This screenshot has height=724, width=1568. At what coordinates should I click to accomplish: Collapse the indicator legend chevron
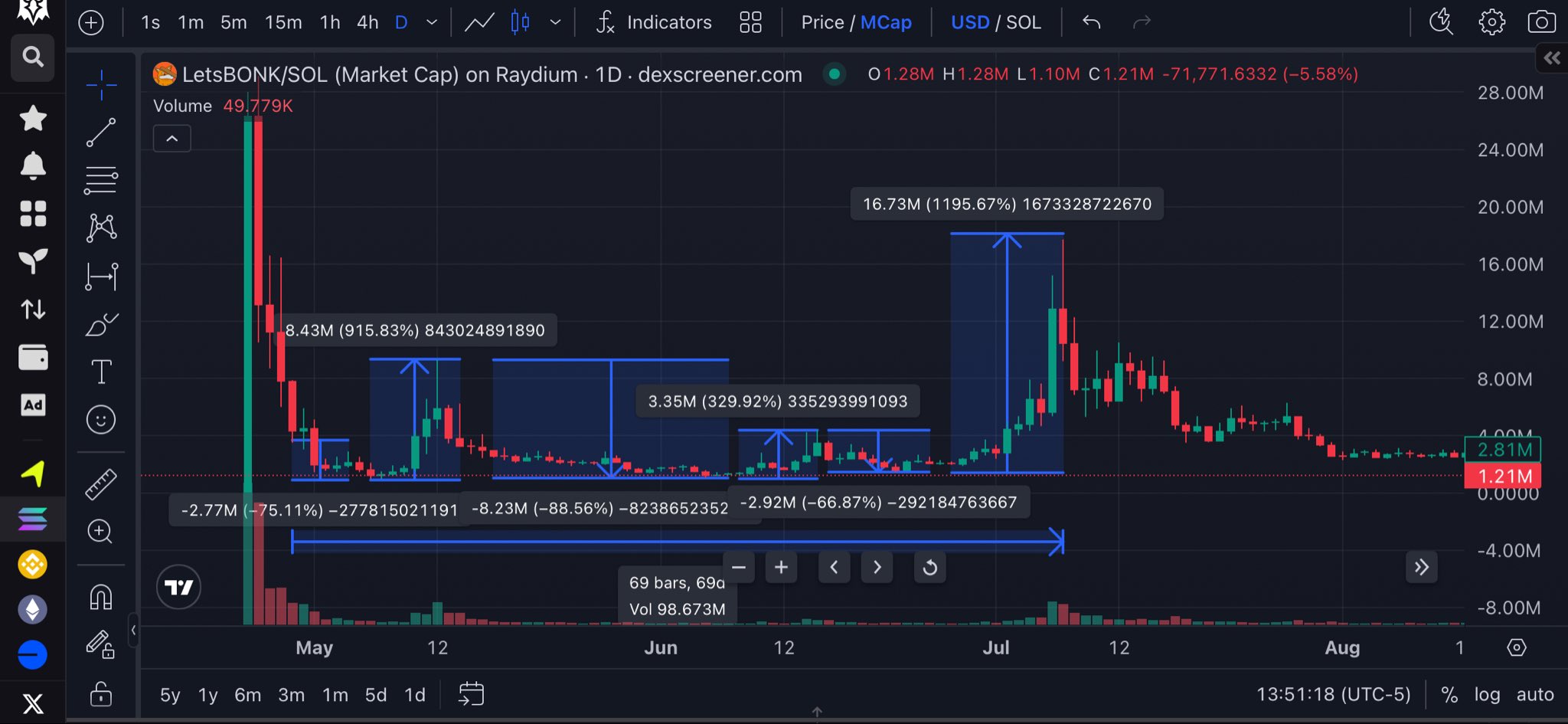(x=172, y=139)
